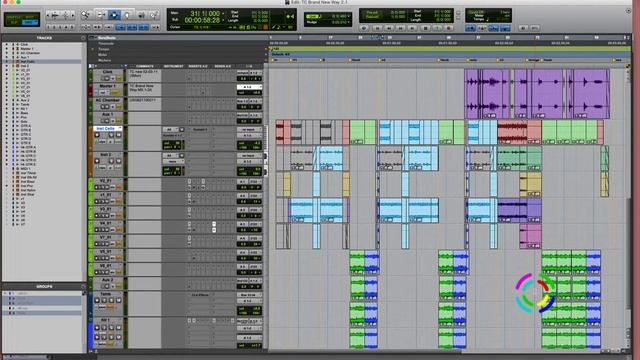This screenshot has width=640, height=360.
Task: Record-enable the Inst 2 track
Action: (97, 161)
